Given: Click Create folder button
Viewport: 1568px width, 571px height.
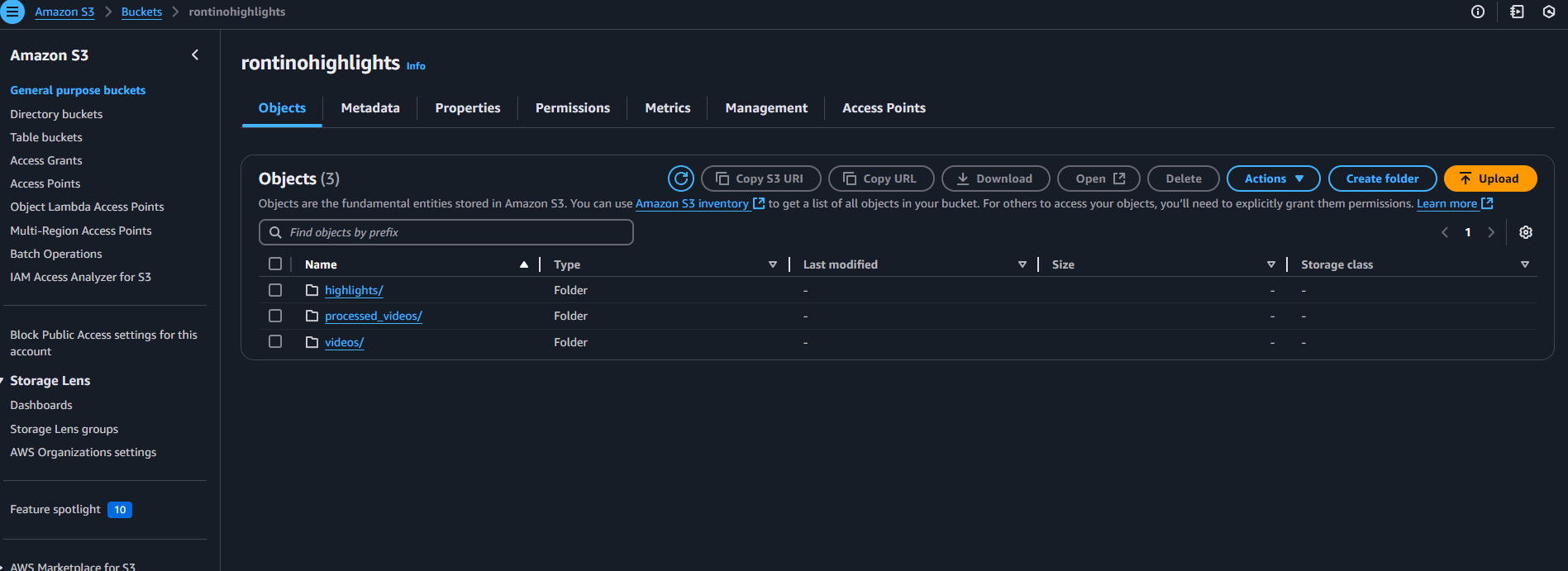Looking at the screenshot, I should (1382, 178).
